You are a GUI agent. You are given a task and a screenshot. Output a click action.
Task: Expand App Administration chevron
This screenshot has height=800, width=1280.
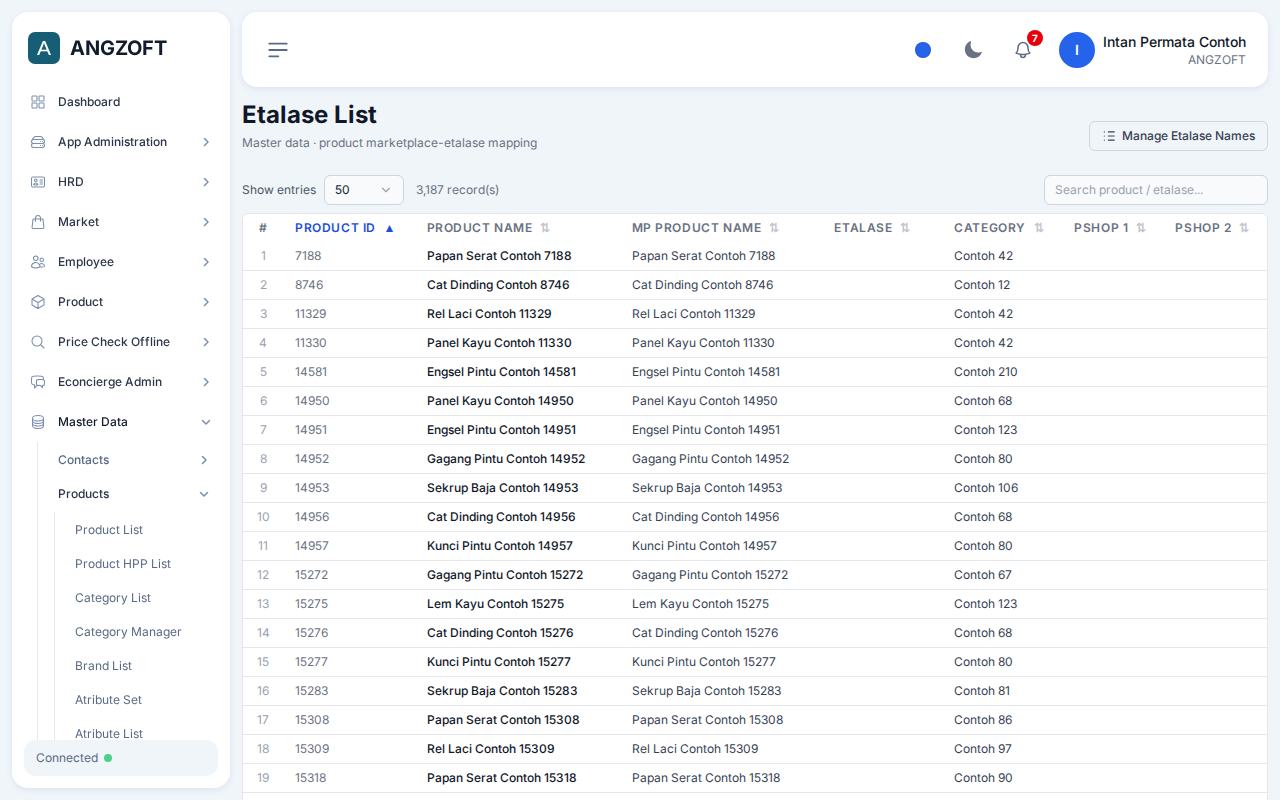click(206, 142)
